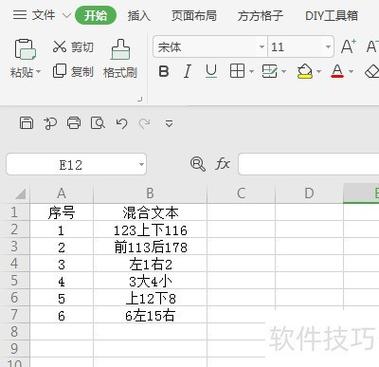Select cell containing 混合文本
This screenshot has height=367, width=379.
(x=150, y=212)
